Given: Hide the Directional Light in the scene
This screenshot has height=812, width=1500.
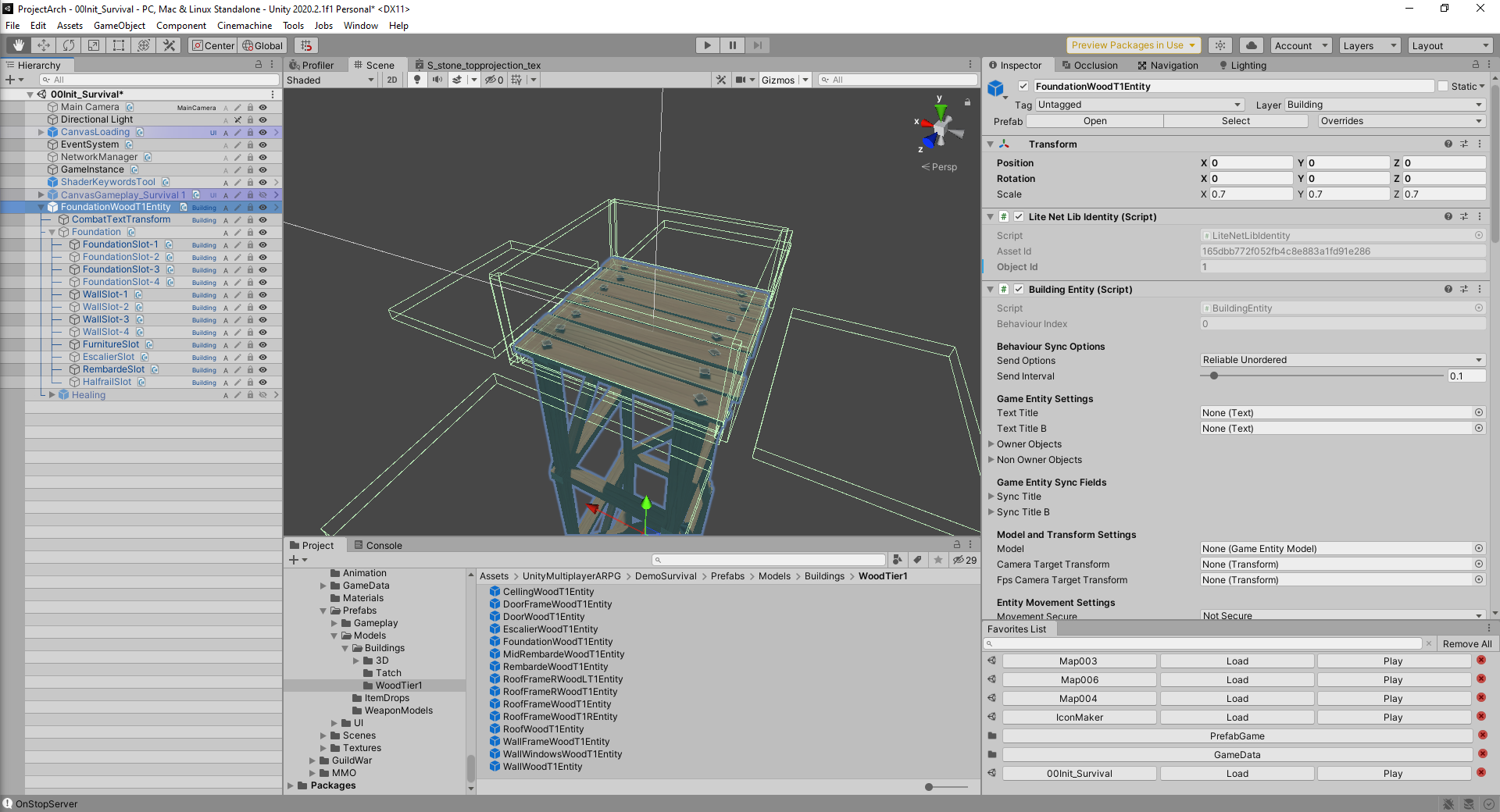Looking at the screenshot, I should (x=263, y=119).
